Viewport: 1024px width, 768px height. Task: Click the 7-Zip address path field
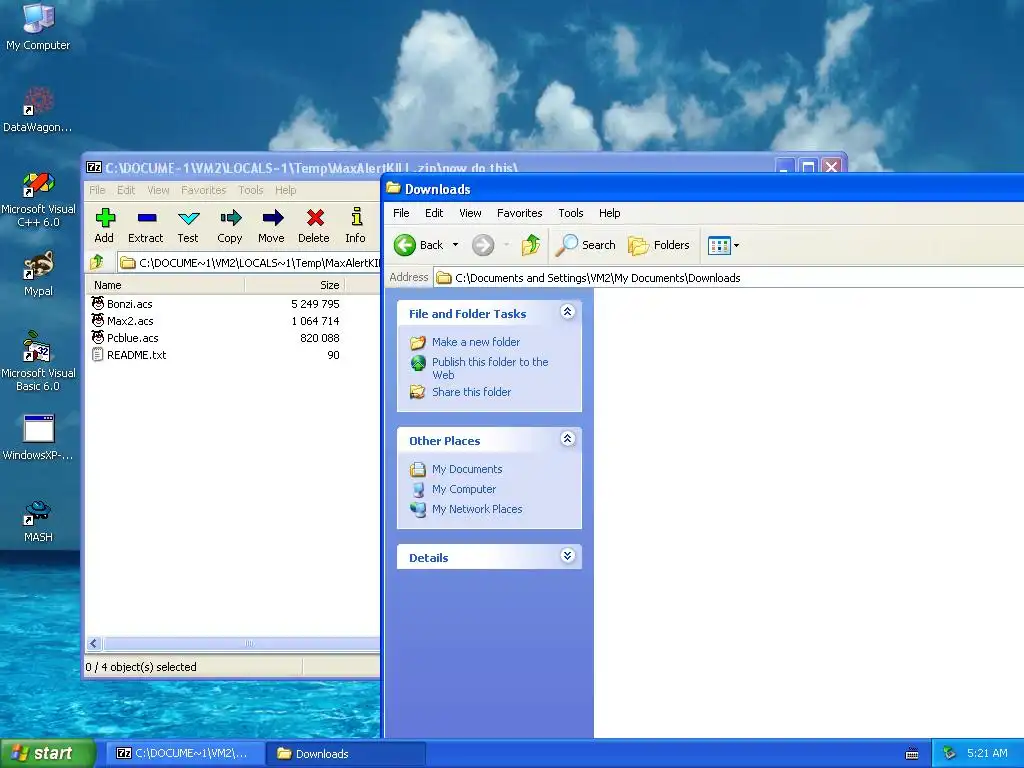tap(249, 263)
